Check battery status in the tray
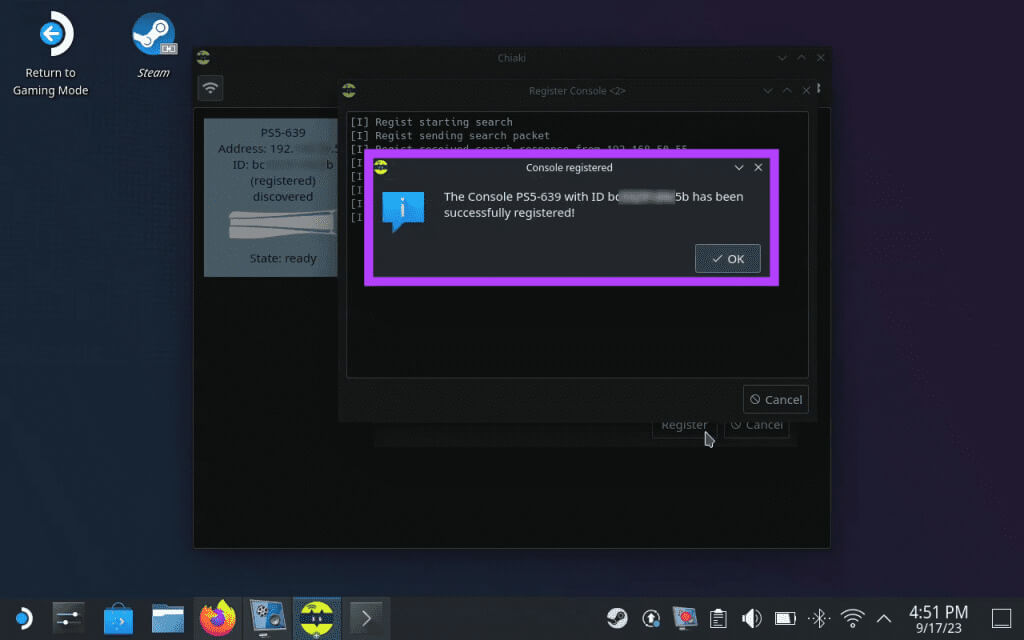This screenshot has width=1024, height=640. [786, 618]
